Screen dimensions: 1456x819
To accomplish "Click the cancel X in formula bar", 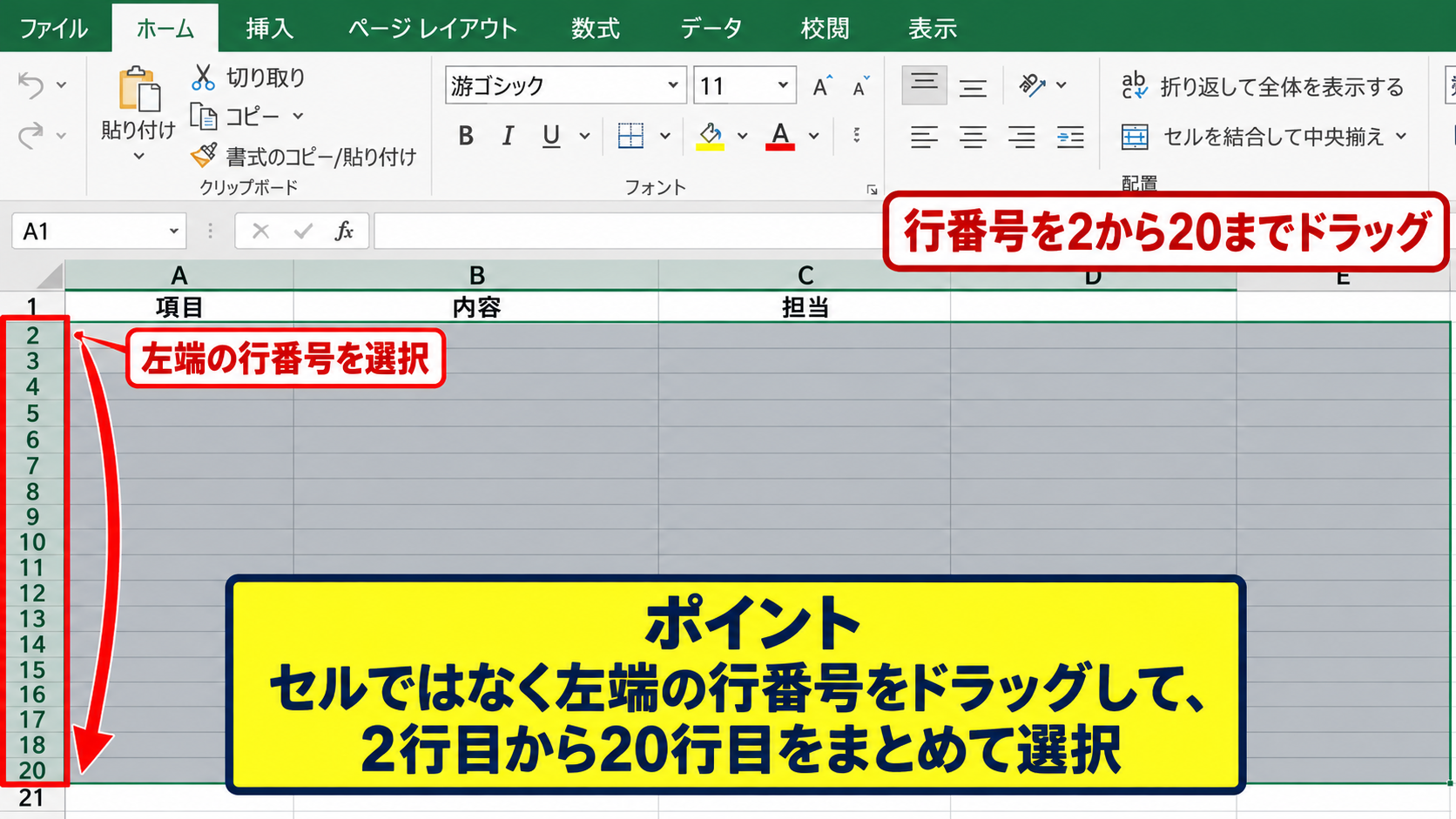I will [x=260, y=231].
